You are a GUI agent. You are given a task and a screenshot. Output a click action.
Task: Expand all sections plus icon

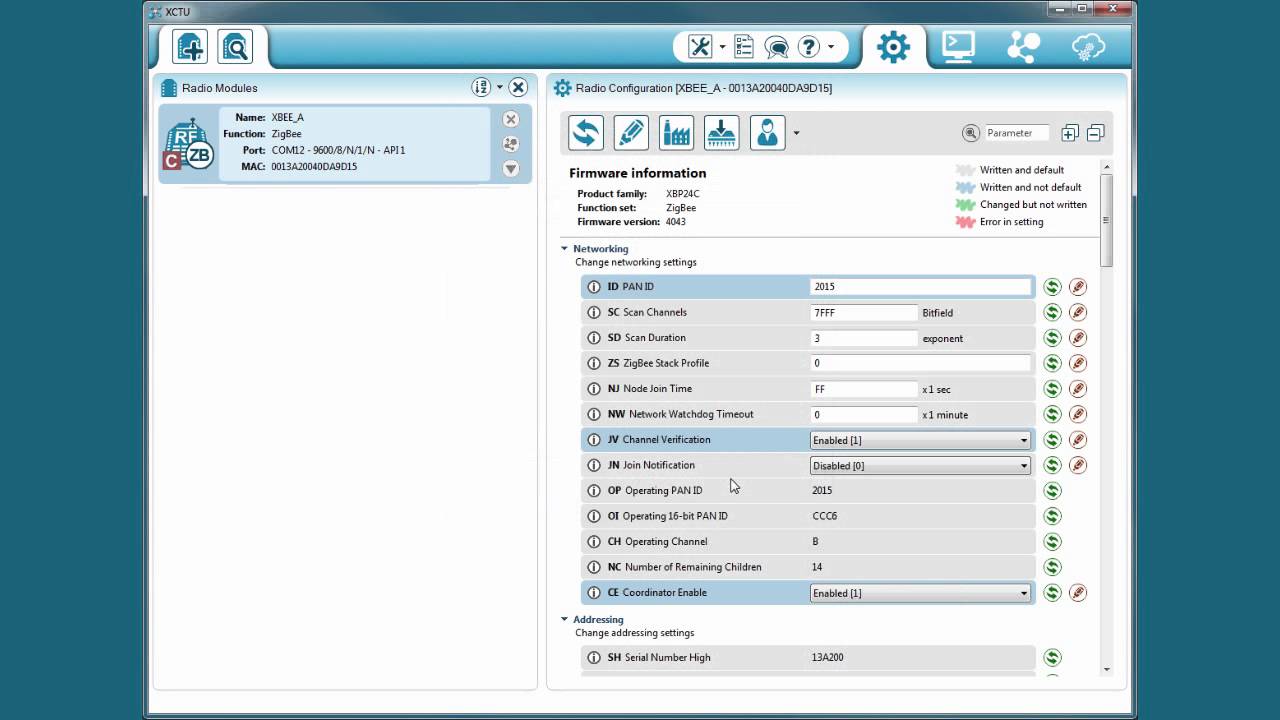tap(1070, 133)
